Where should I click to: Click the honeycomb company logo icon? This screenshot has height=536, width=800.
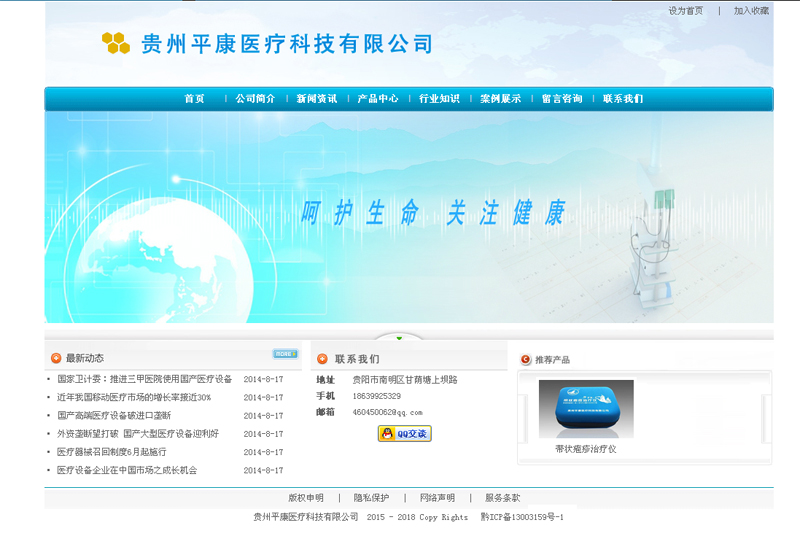pyautogui.click(x=115, y=42)
